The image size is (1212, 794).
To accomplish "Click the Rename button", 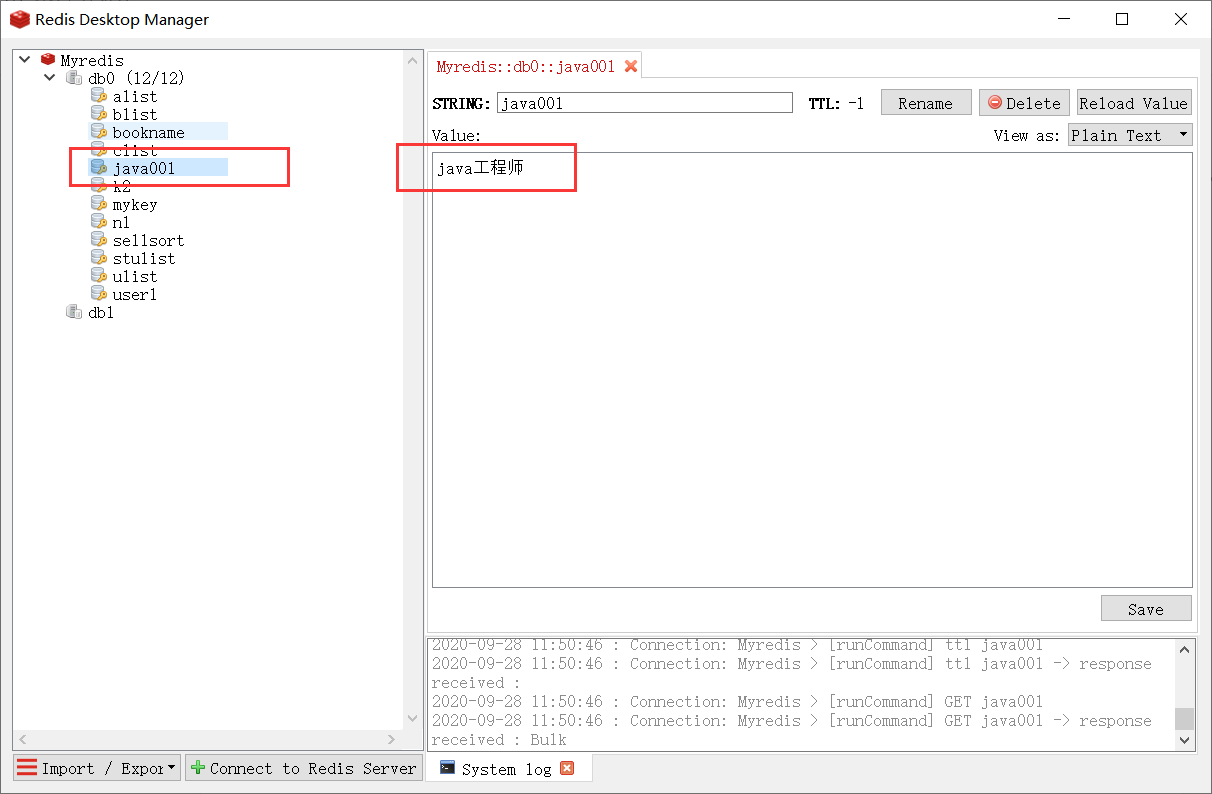I will click(926, 103).
